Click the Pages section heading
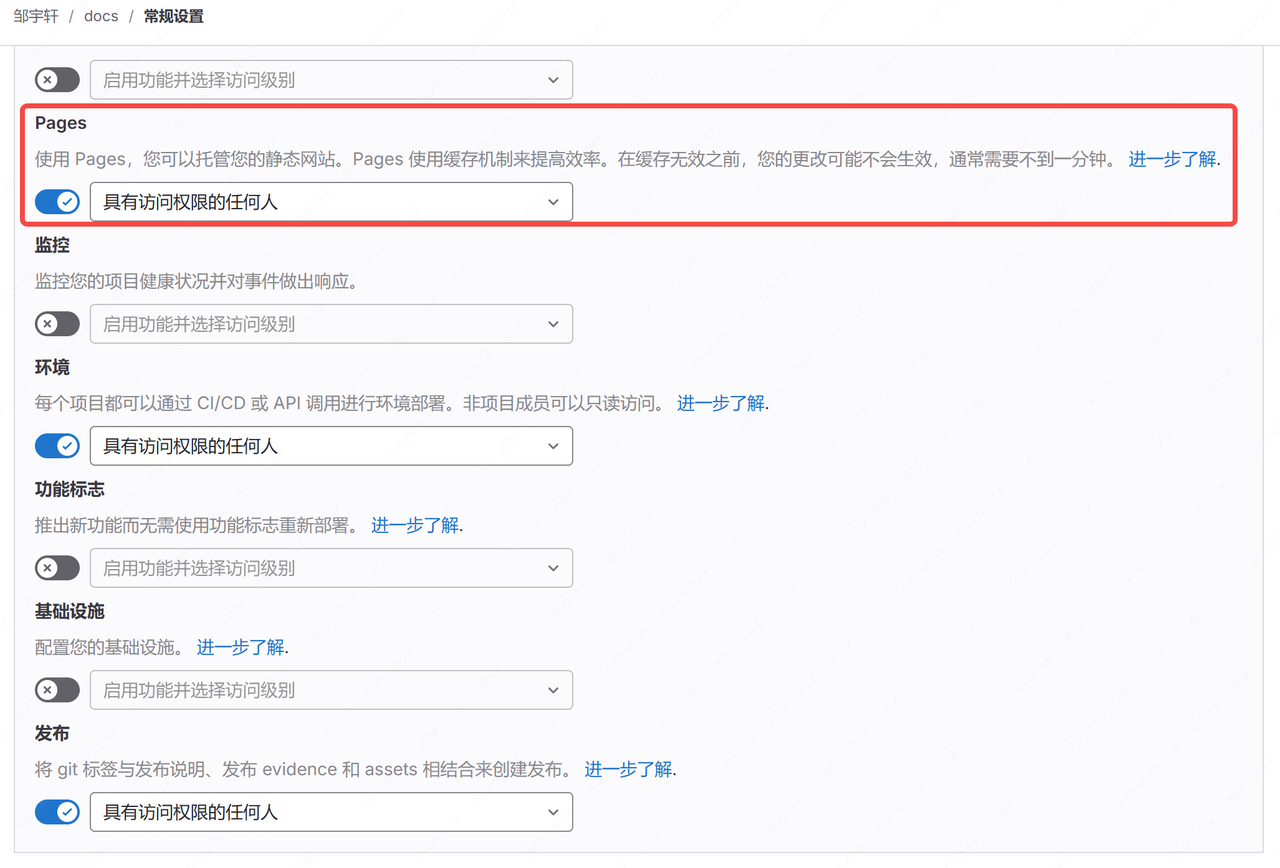The image size is (1280, 868). click(61, 123)
